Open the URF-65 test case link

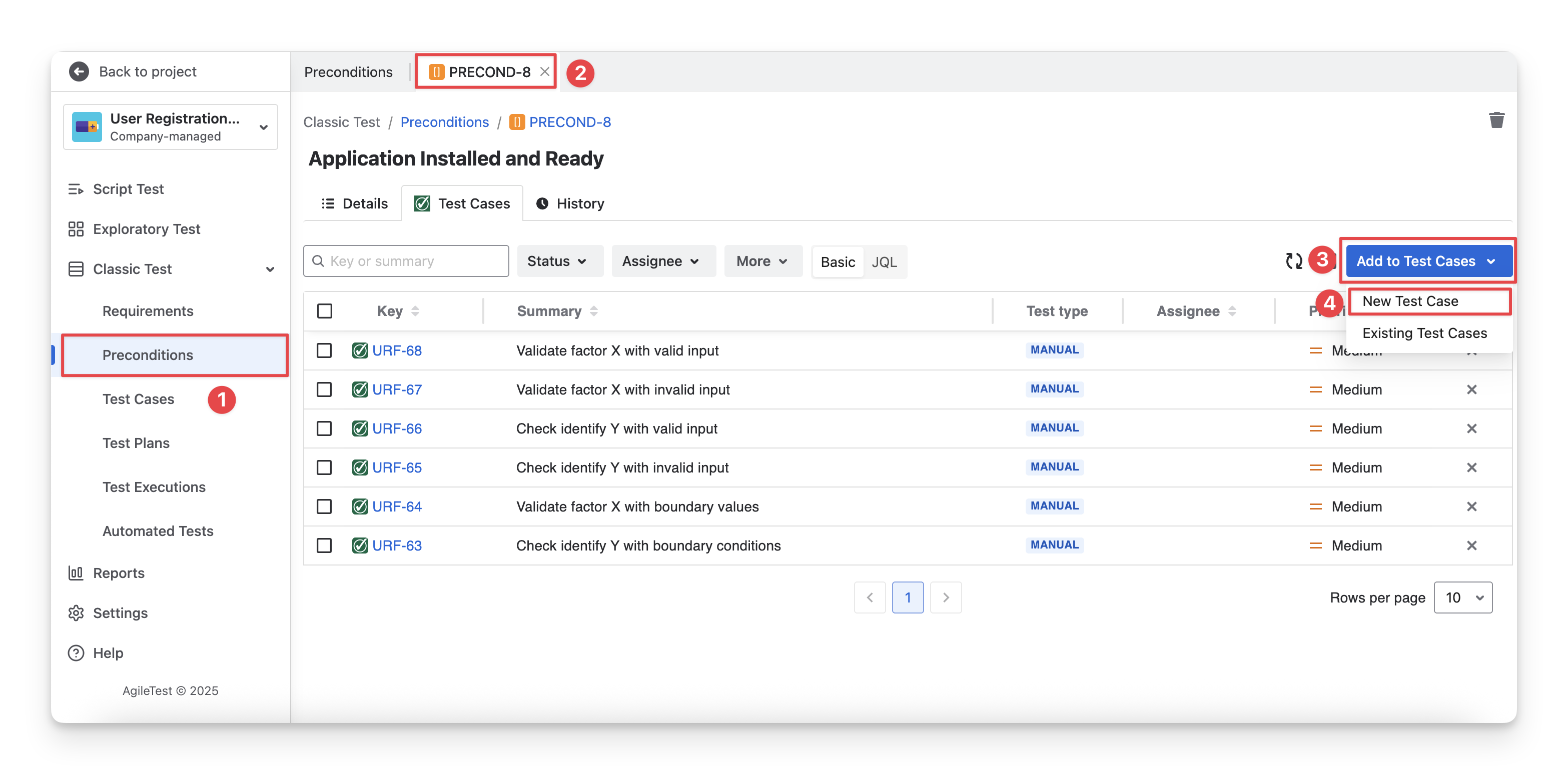tap(396, 467)
